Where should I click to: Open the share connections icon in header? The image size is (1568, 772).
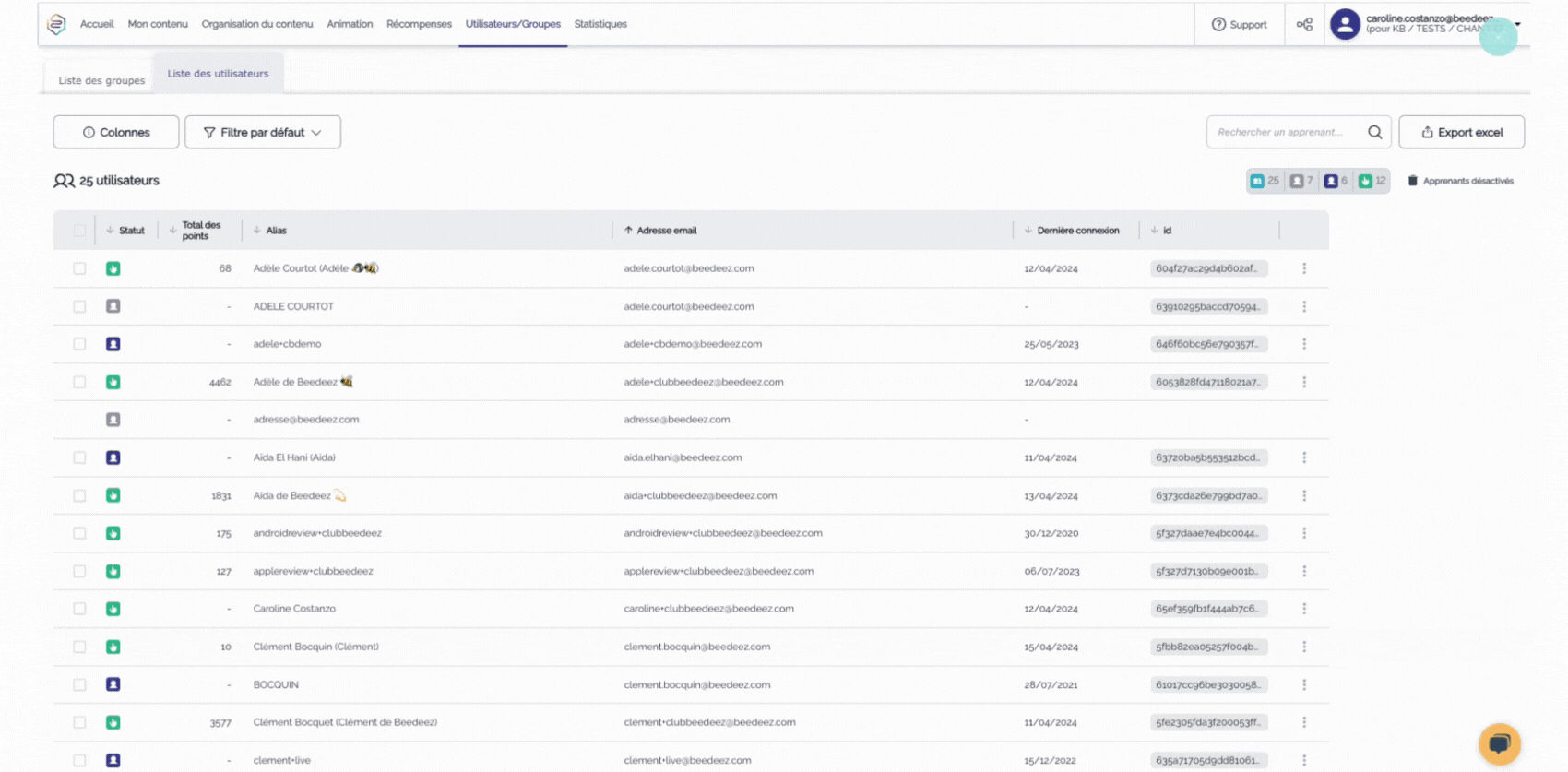[x=1304, y=25]
